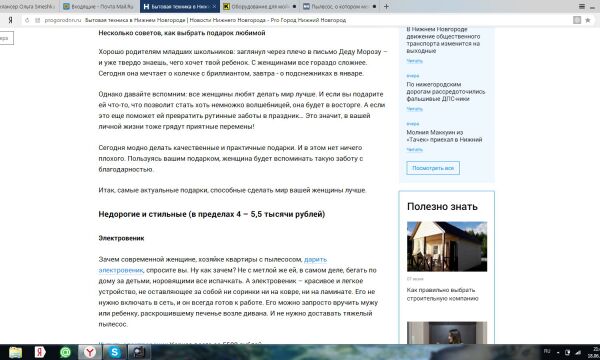
Task: Click 'Читать' under the transport news
Action: 414,61
